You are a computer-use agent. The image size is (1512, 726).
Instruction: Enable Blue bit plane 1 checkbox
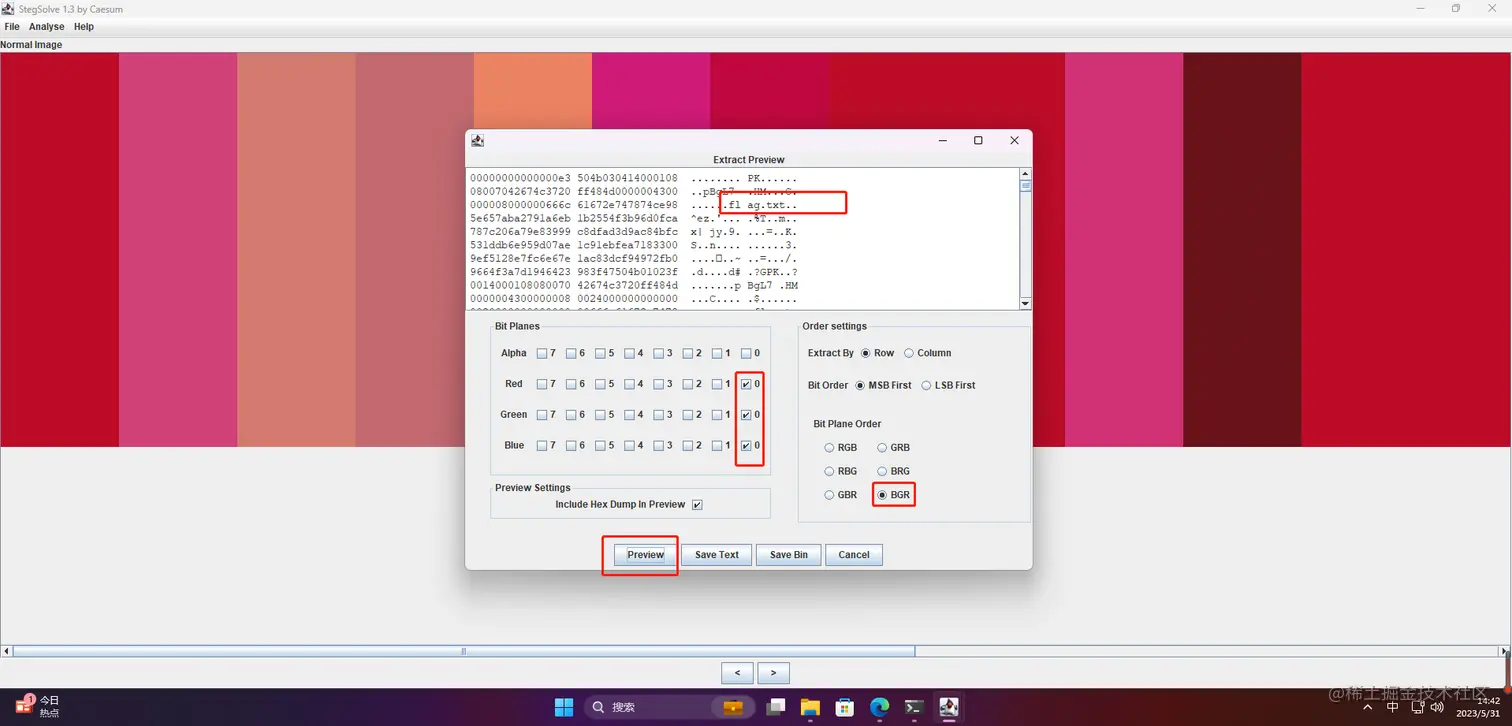pos(717,445)
